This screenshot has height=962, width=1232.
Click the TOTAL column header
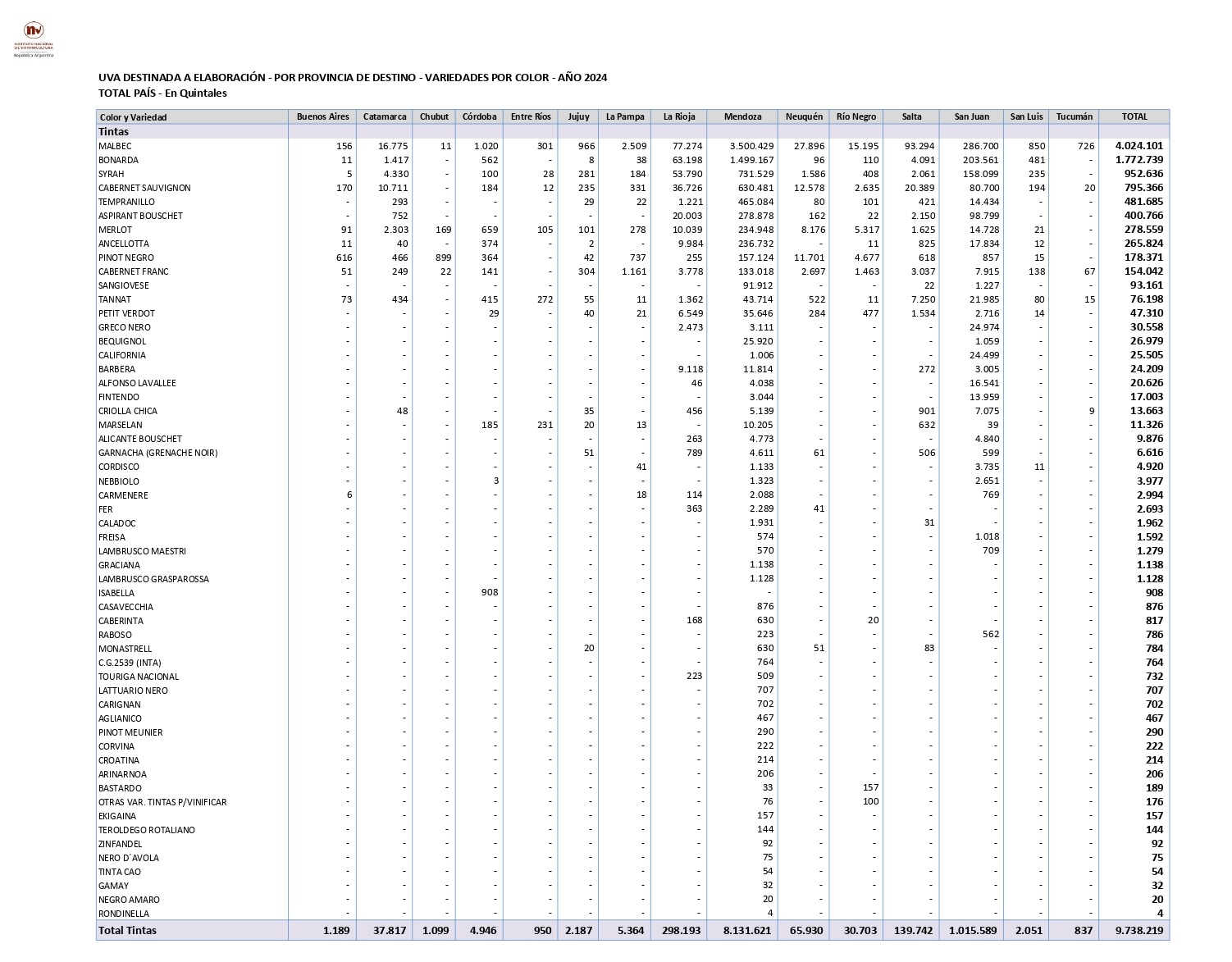[1134, 117]
